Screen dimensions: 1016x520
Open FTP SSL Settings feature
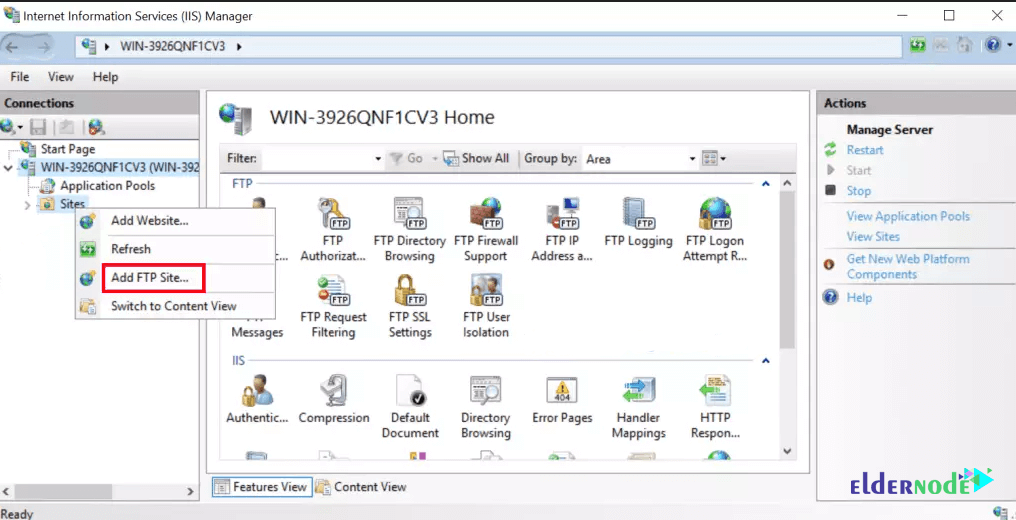(410, 306)
